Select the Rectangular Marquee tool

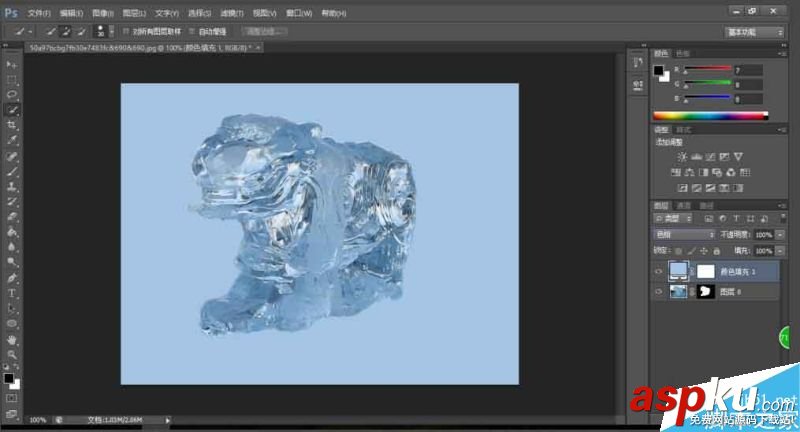pos(12,80)
